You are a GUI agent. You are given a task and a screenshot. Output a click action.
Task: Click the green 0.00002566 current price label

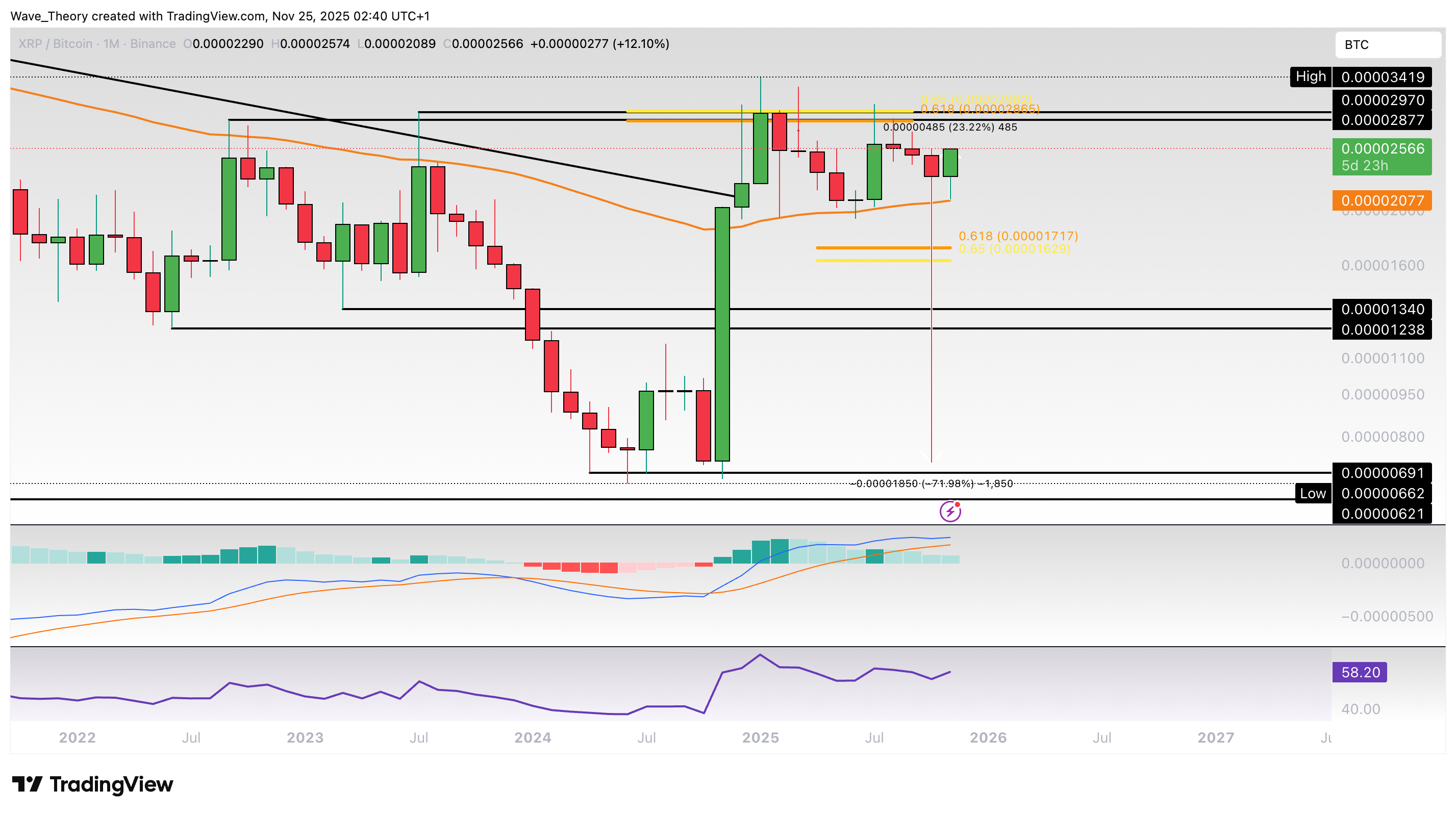click(1382, 157)
